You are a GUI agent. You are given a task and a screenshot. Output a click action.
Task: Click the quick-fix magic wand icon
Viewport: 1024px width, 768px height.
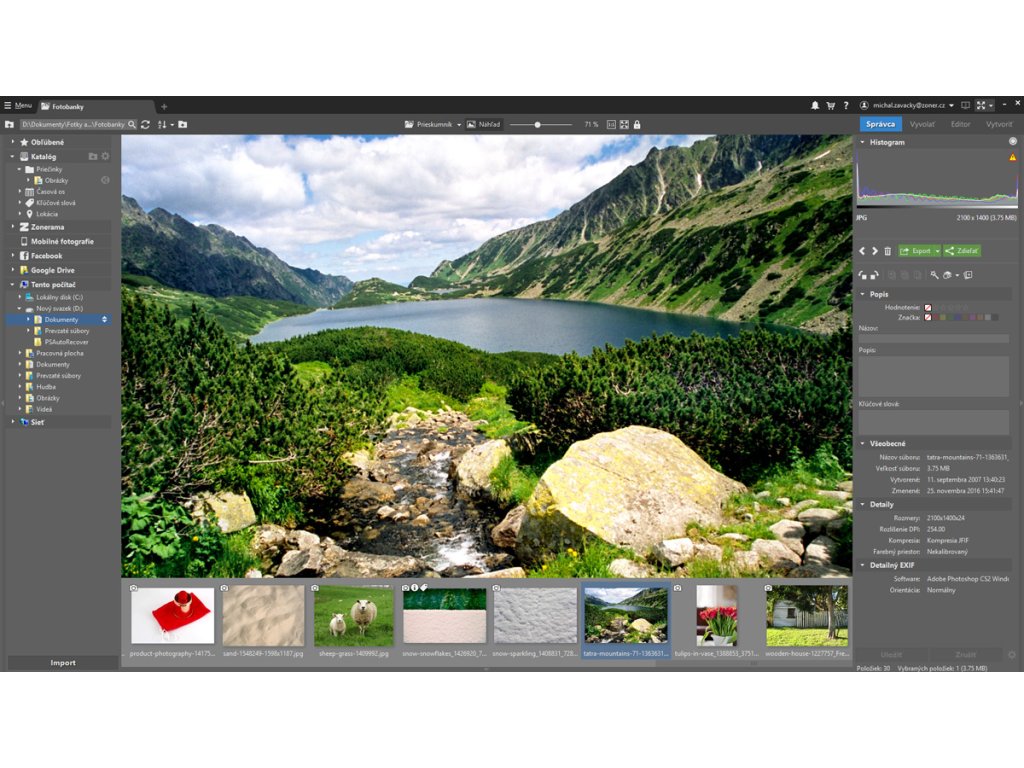[x=935, y=276]
